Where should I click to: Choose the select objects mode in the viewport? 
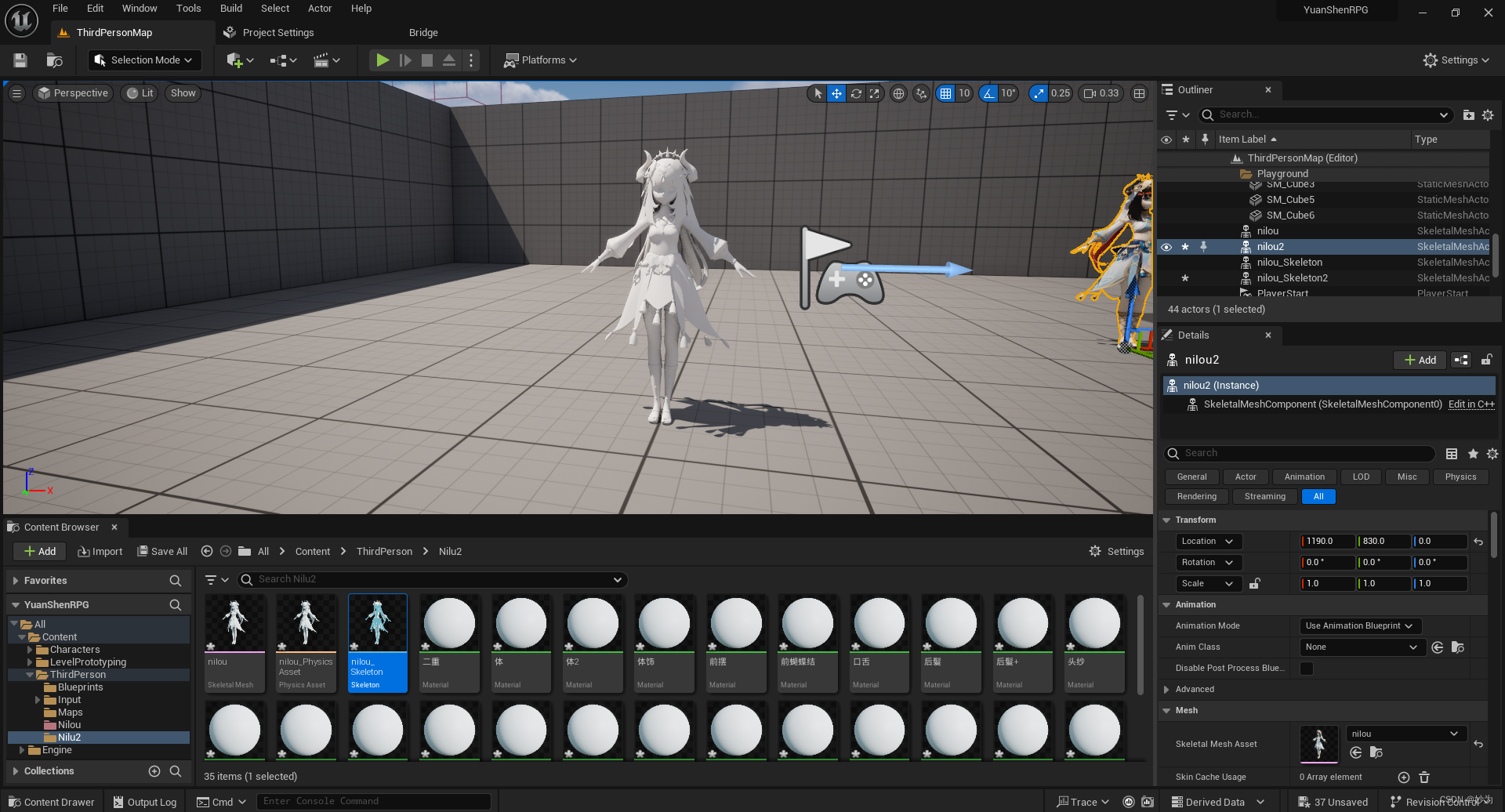pos(818,93)
